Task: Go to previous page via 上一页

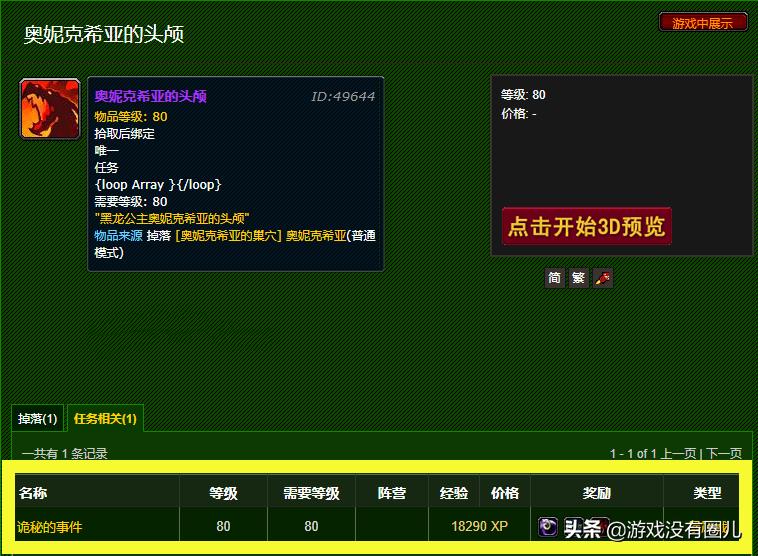Action: point(678,454)
